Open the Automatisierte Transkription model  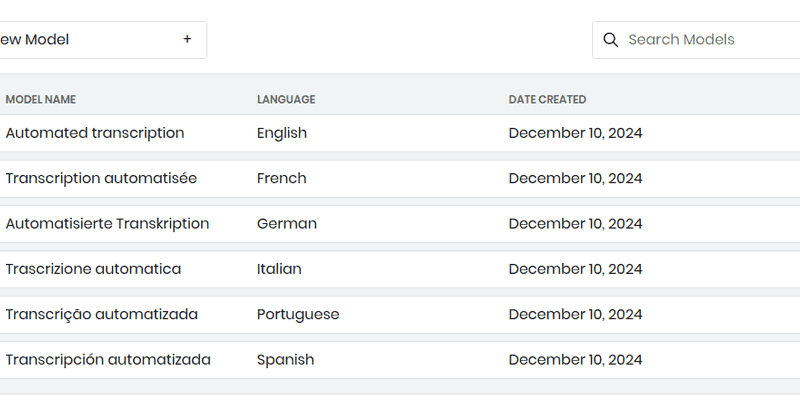tap(107, 224)
